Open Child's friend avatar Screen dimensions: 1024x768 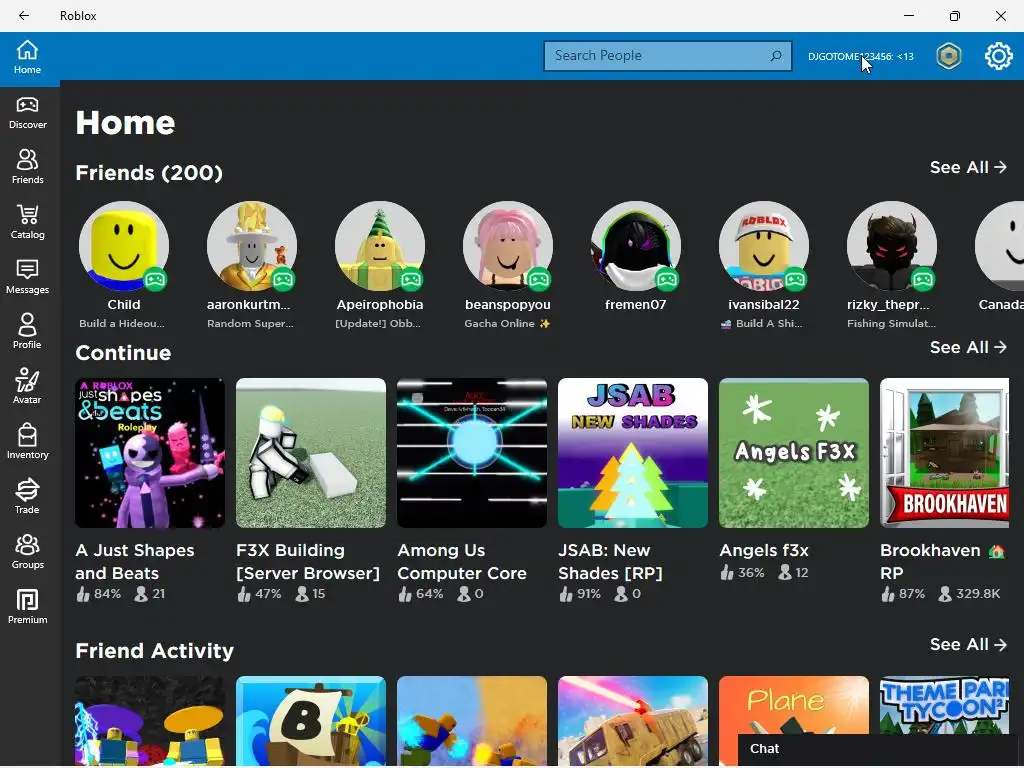(x=123, y=246)
